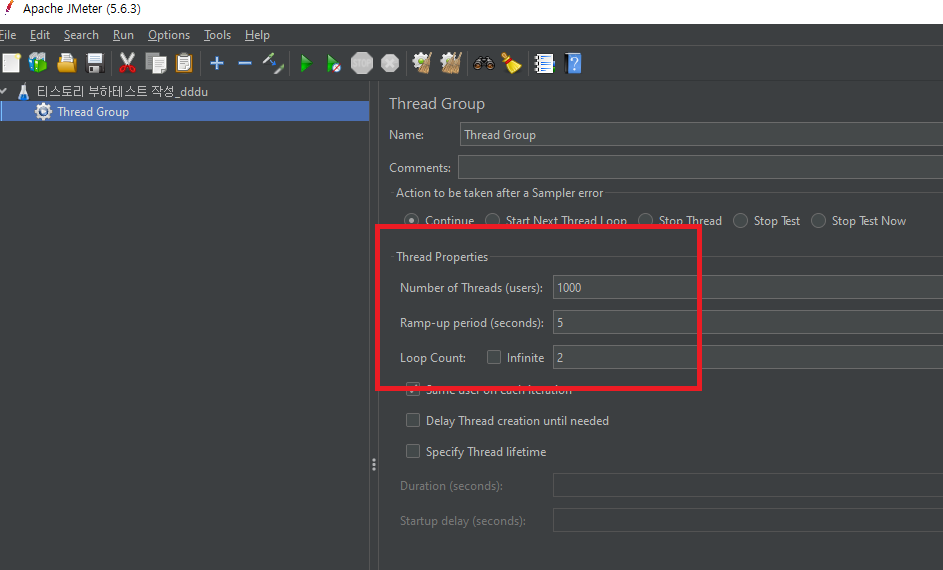Click the Duration (seconds) field
This screenshot has width=943, height=570.
click(x=748, y=485)
